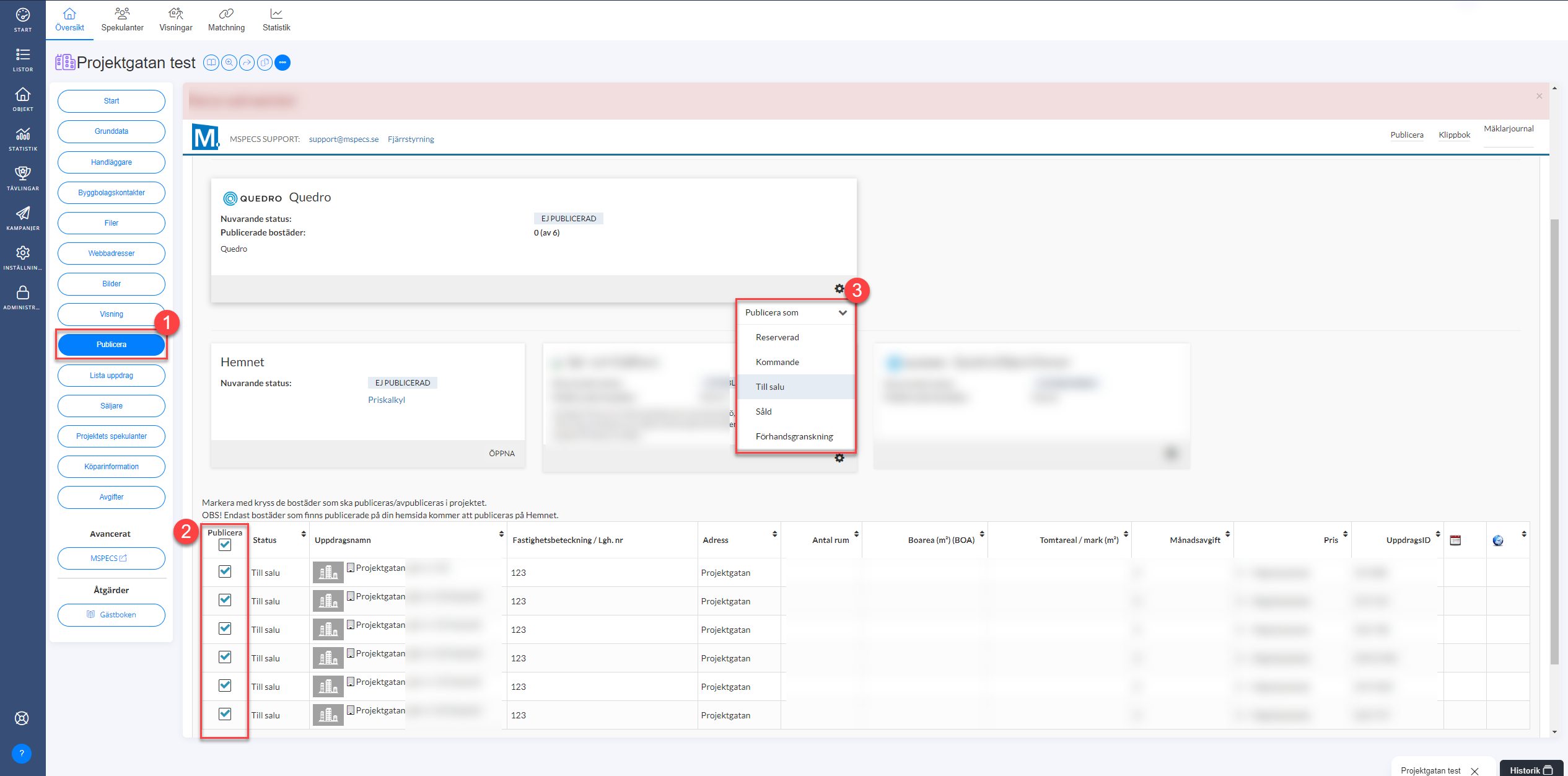Uncheck the last row's Publicera checkbox
Screen dimensions: 1568x776
point(225,714)
